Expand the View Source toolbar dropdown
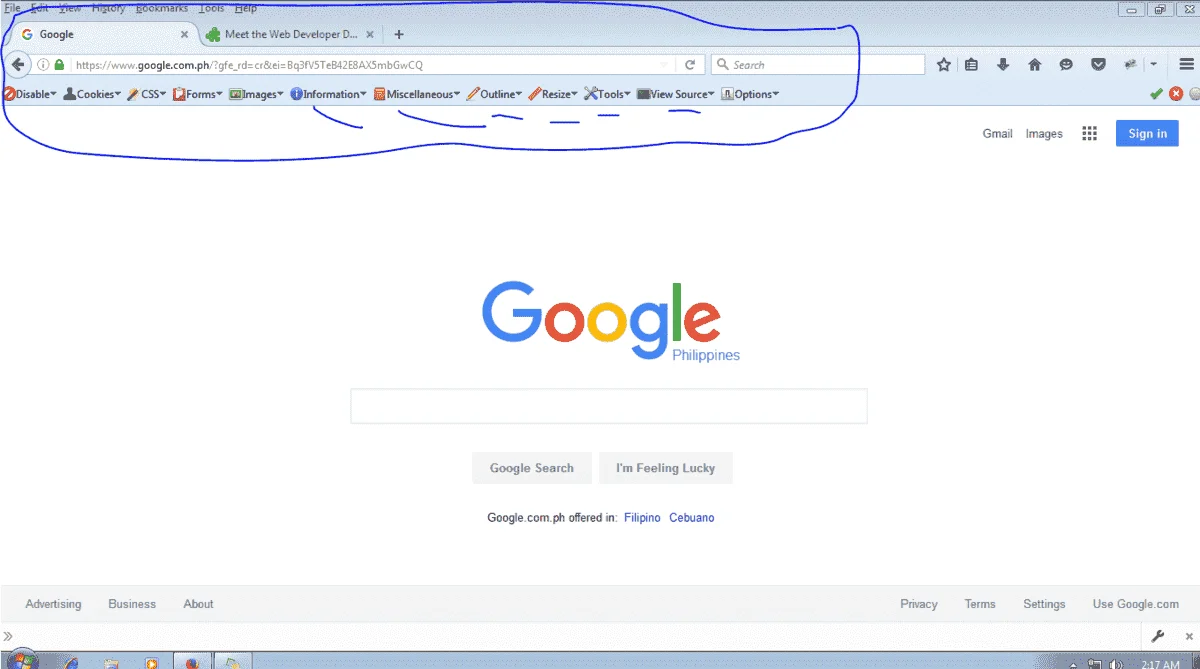Image resolution: width=1200 pixels, height=669 pixels. click(x=676, y=94)
